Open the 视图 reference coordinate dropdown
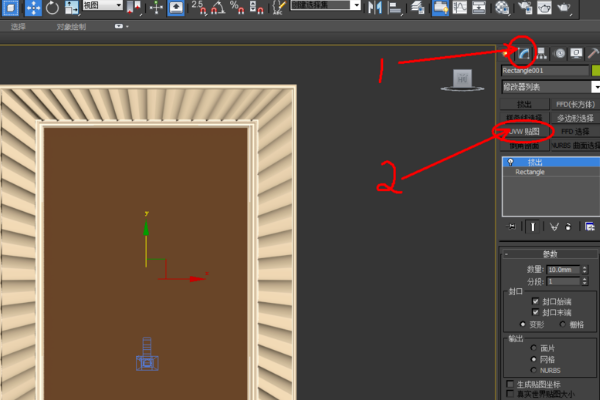600x400 pixels. 103,5
